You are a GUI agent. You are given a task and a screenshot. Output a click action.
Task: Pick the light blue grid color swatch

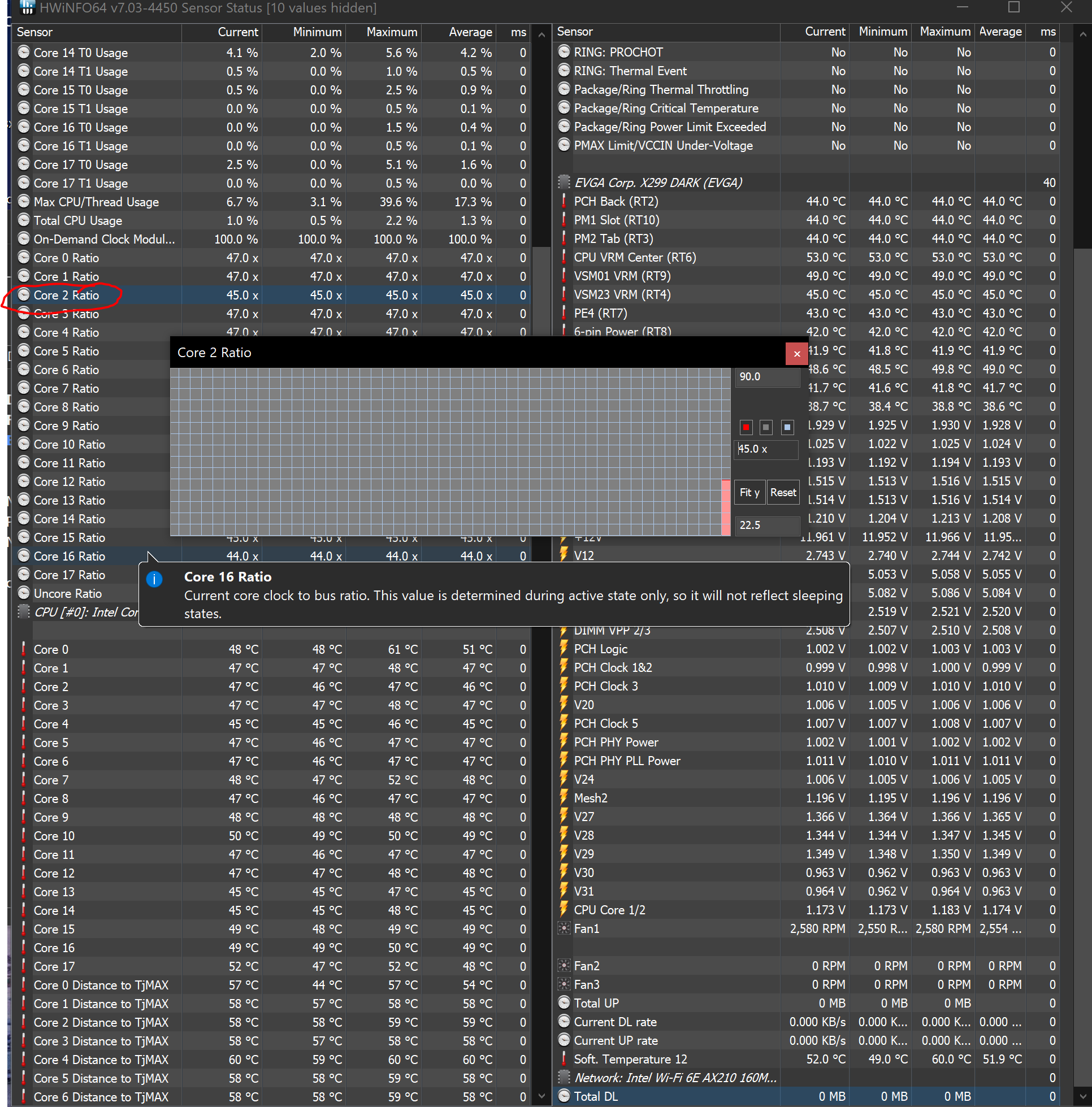click(x=787, y=427)
